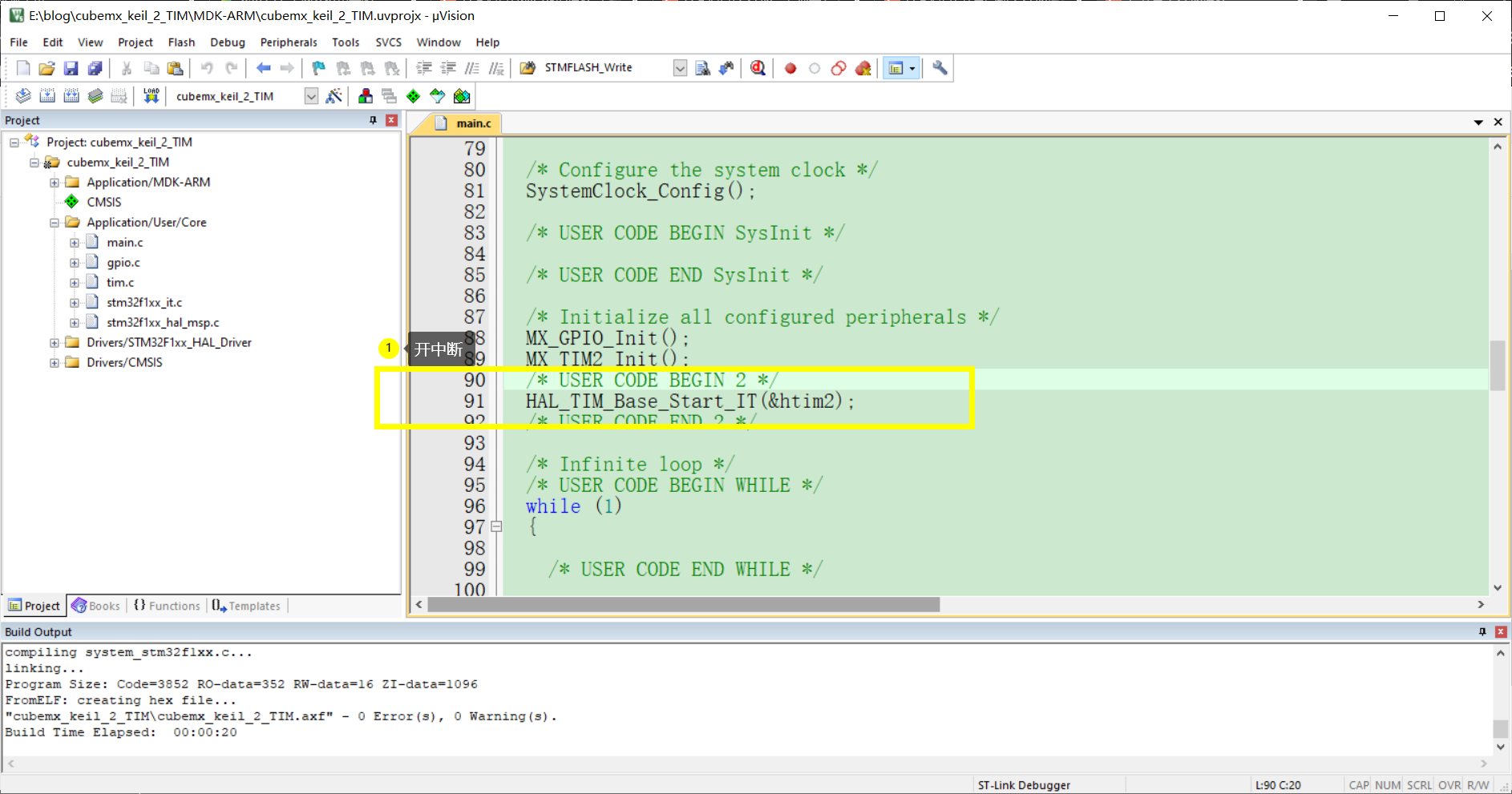The image size is (1512, 794).
Task: Open Manage Run-Time Environment green diamond icon
Action: (413, 96)
